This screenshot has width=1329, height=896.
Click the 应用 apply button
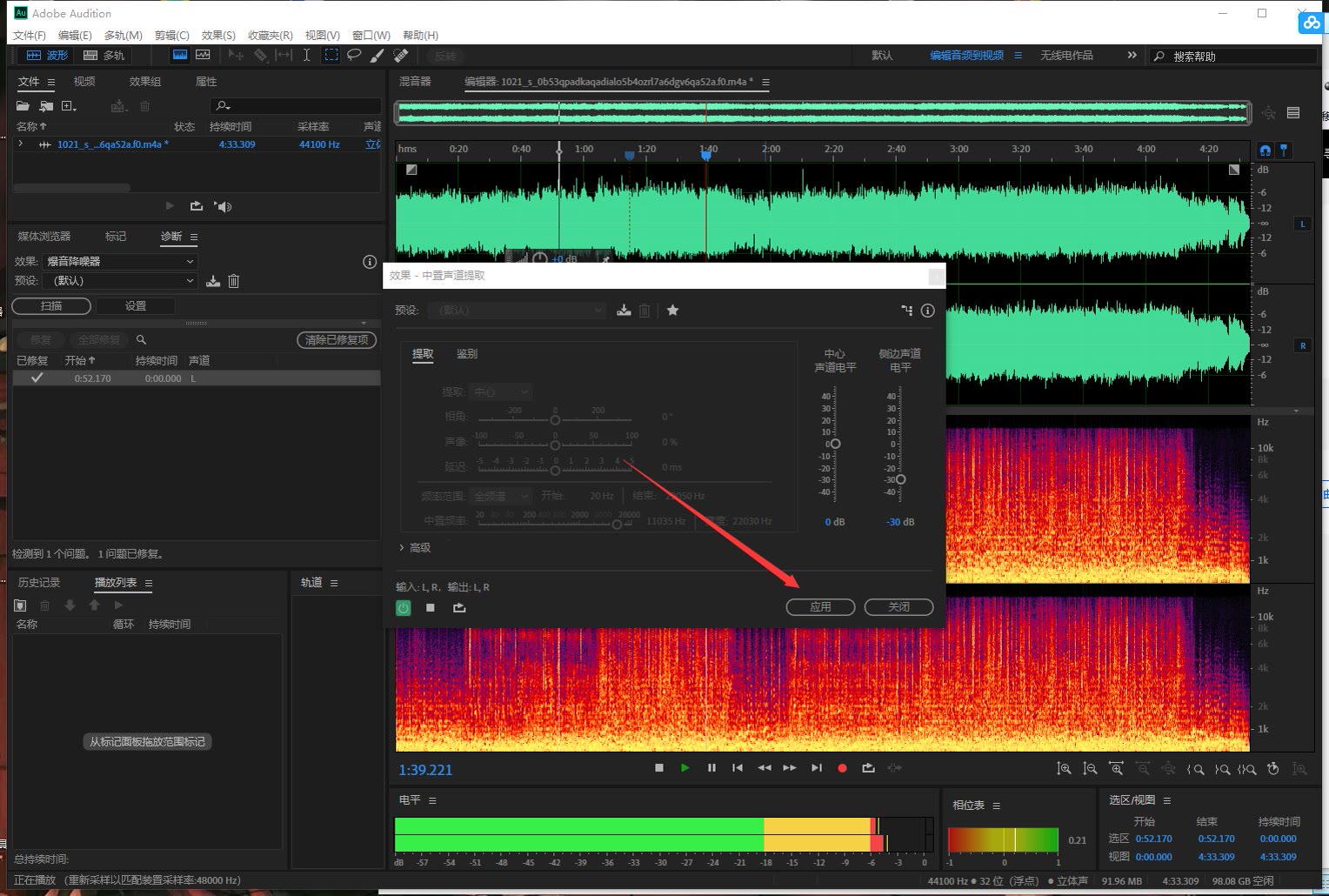point(820,606)
